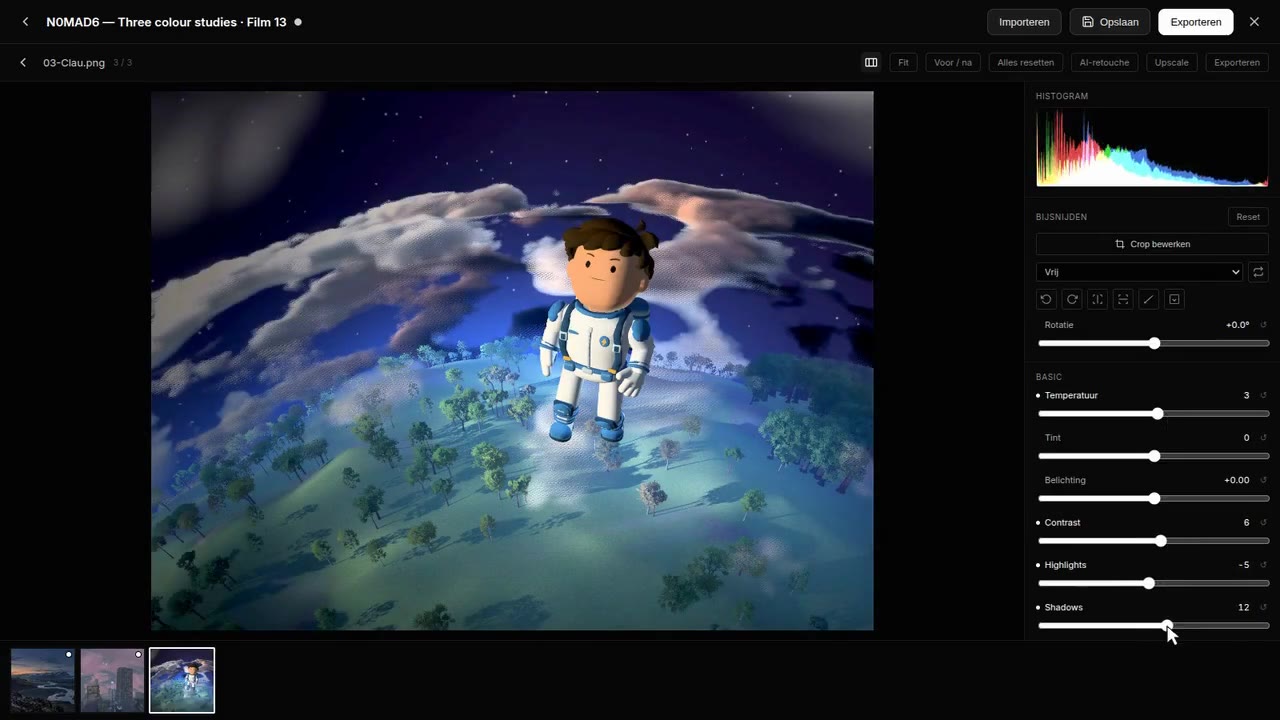Click the Tint slider handle
This screenshot has width=1280, height=720.
pos(1154,456)
